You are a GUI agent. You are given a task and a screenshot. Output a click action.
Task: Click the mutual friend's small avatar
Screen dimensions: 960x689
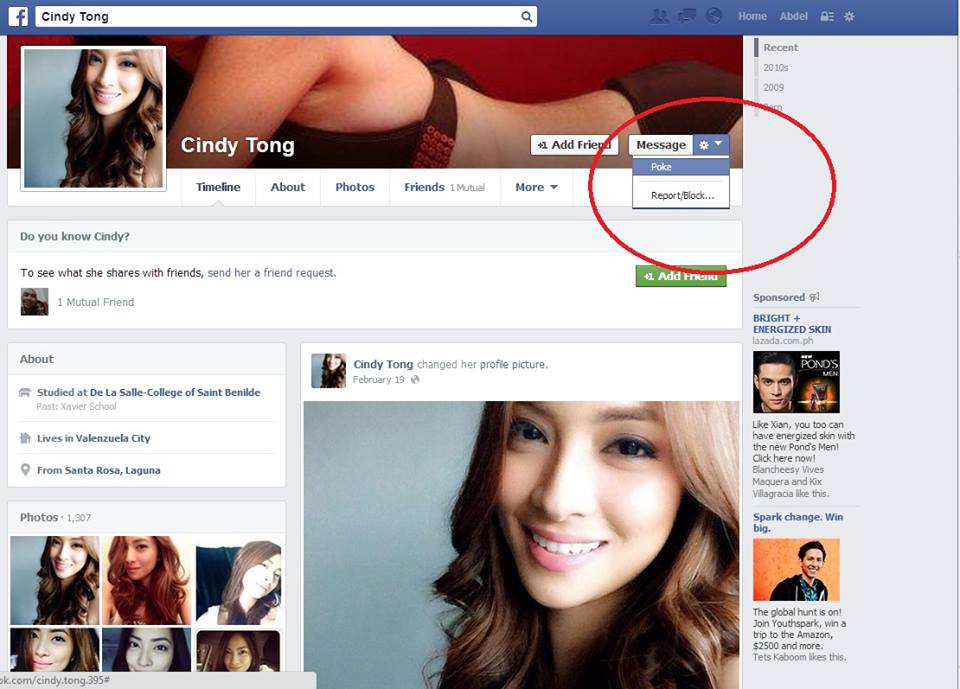coord(34,302)
